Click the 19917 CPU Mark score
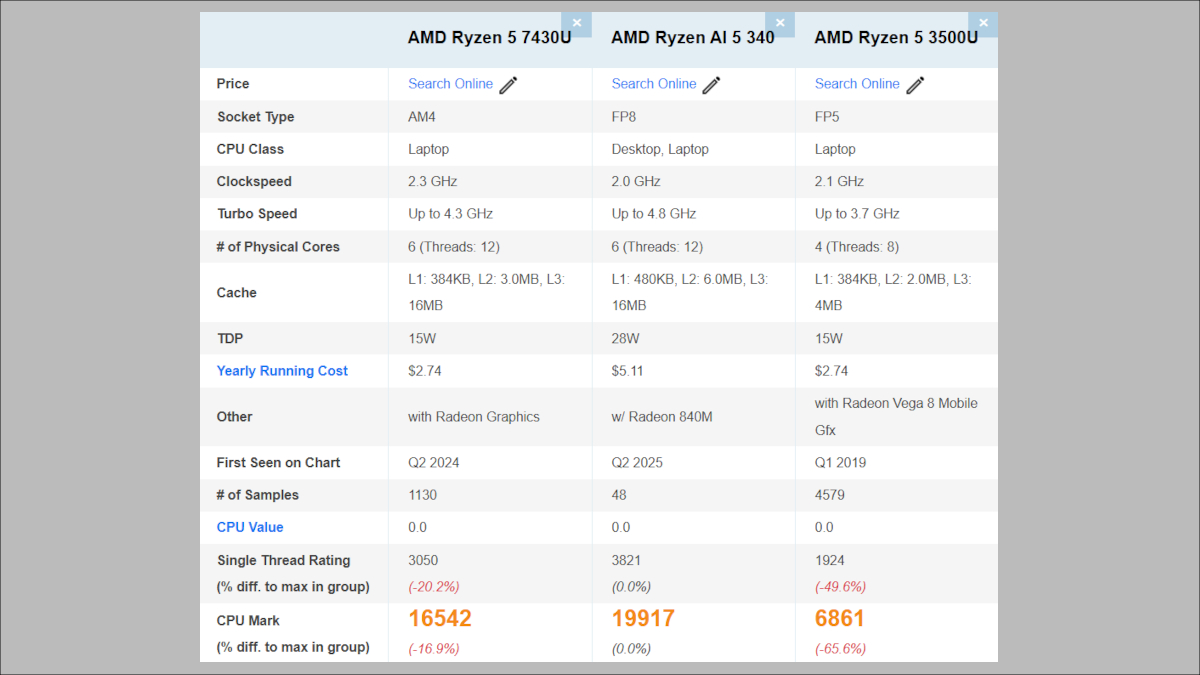Viewport: 1200px width, 675px height. point(643,619)
